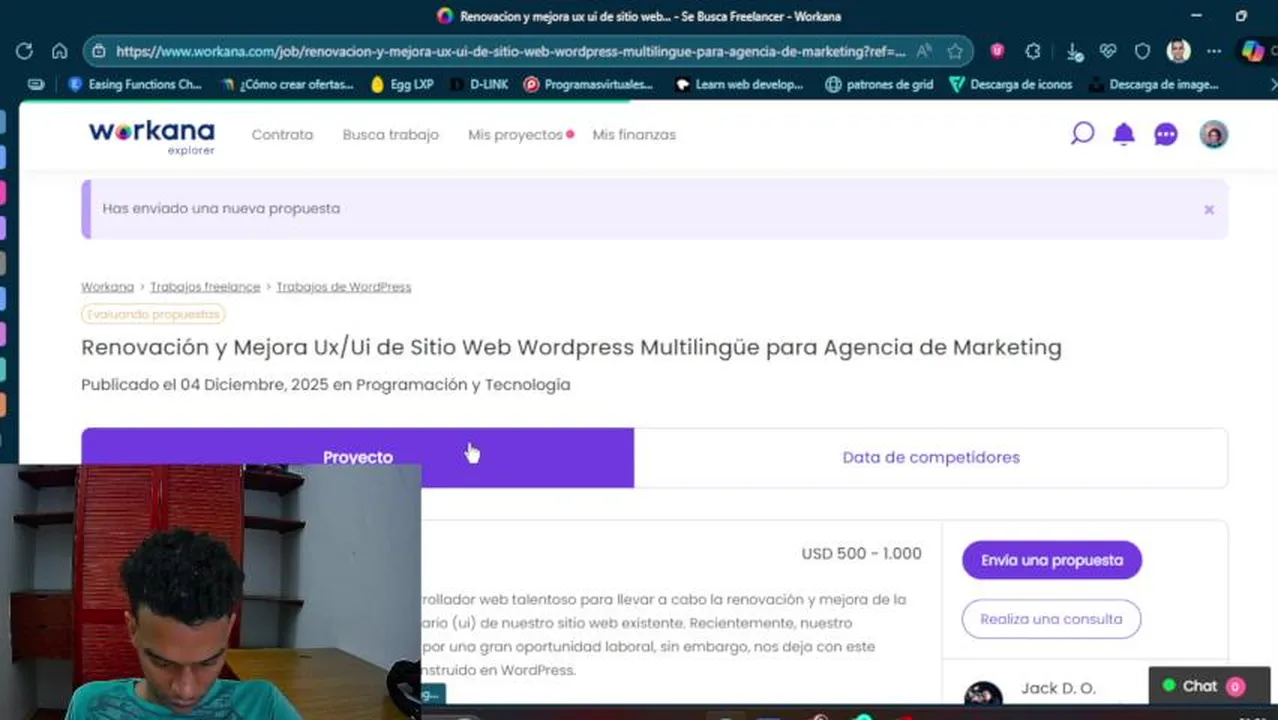Dismiss the 'Has enviado una nueva propuesta' banner
The width and height of the screenshot is (1278, 720).
1209,209
